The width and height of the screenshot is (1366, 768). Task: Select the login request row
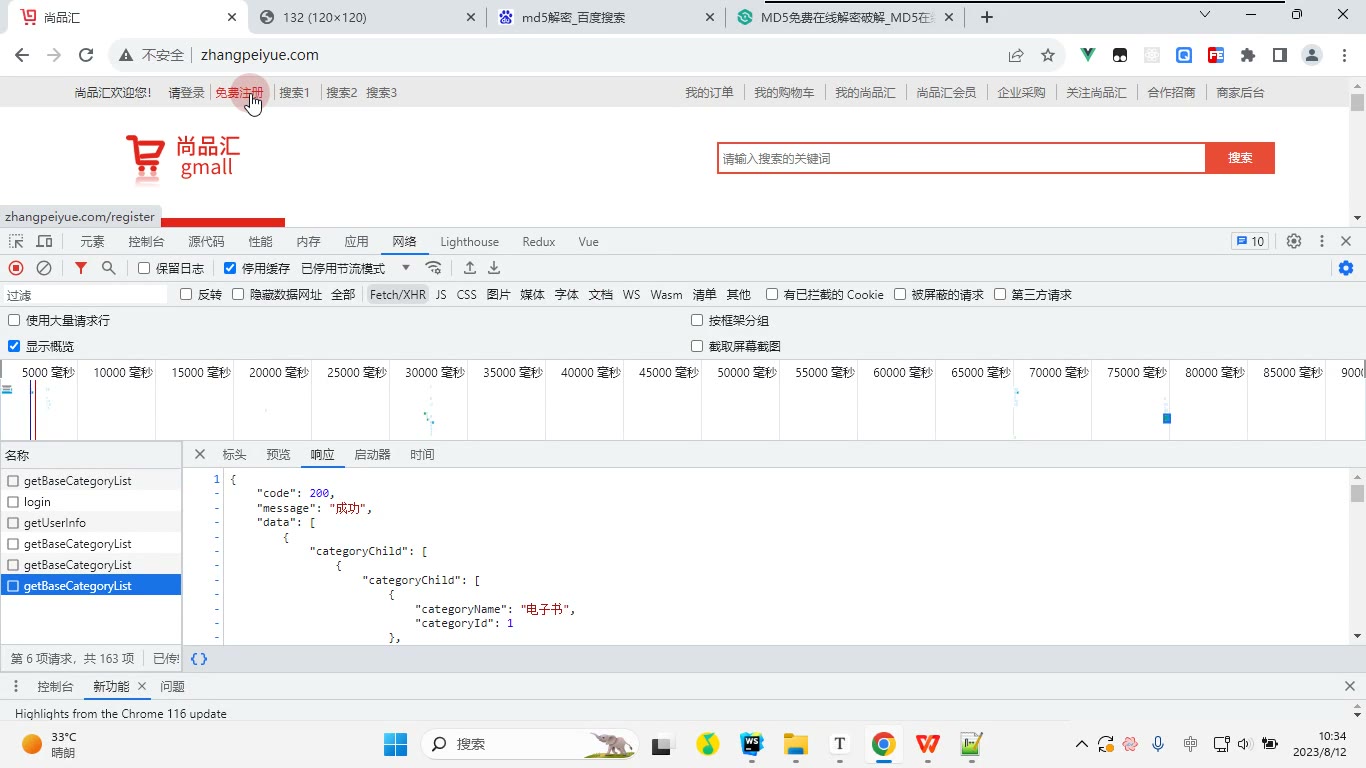coord(91,502)
